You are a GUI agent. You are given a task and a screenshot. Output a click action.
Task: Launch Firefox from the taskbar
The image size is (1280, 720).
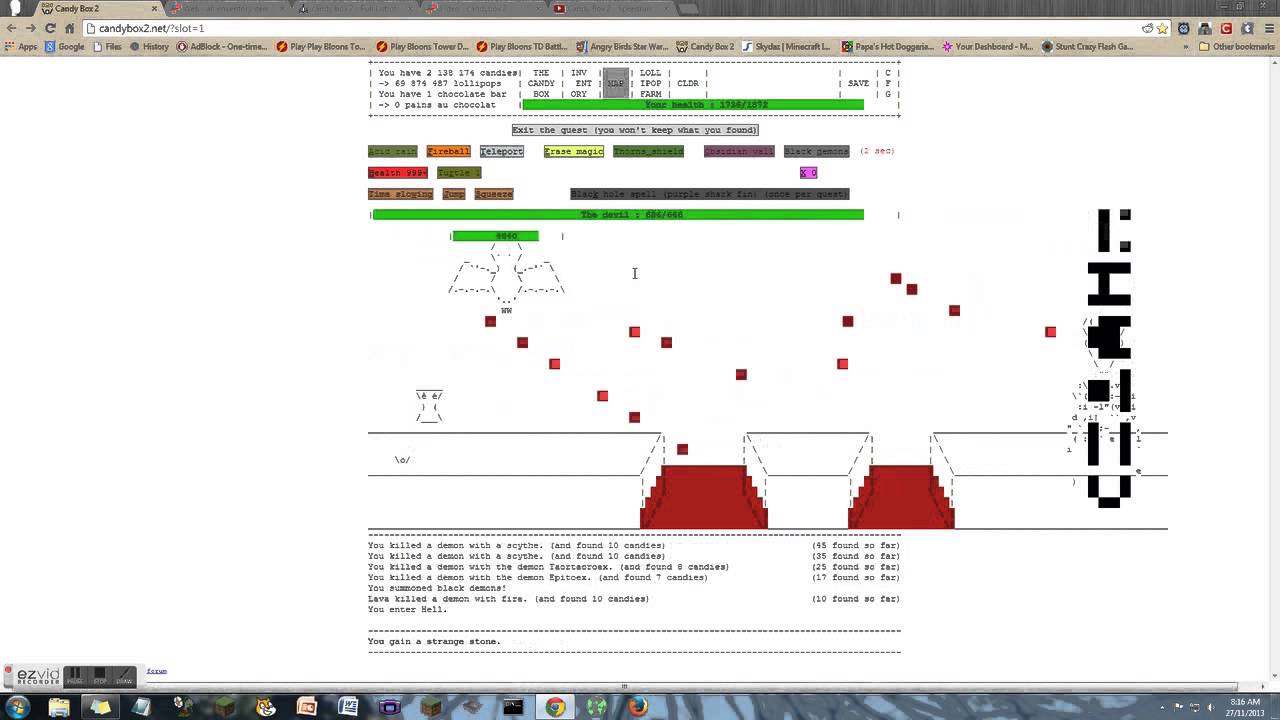(x=638, y=707)
